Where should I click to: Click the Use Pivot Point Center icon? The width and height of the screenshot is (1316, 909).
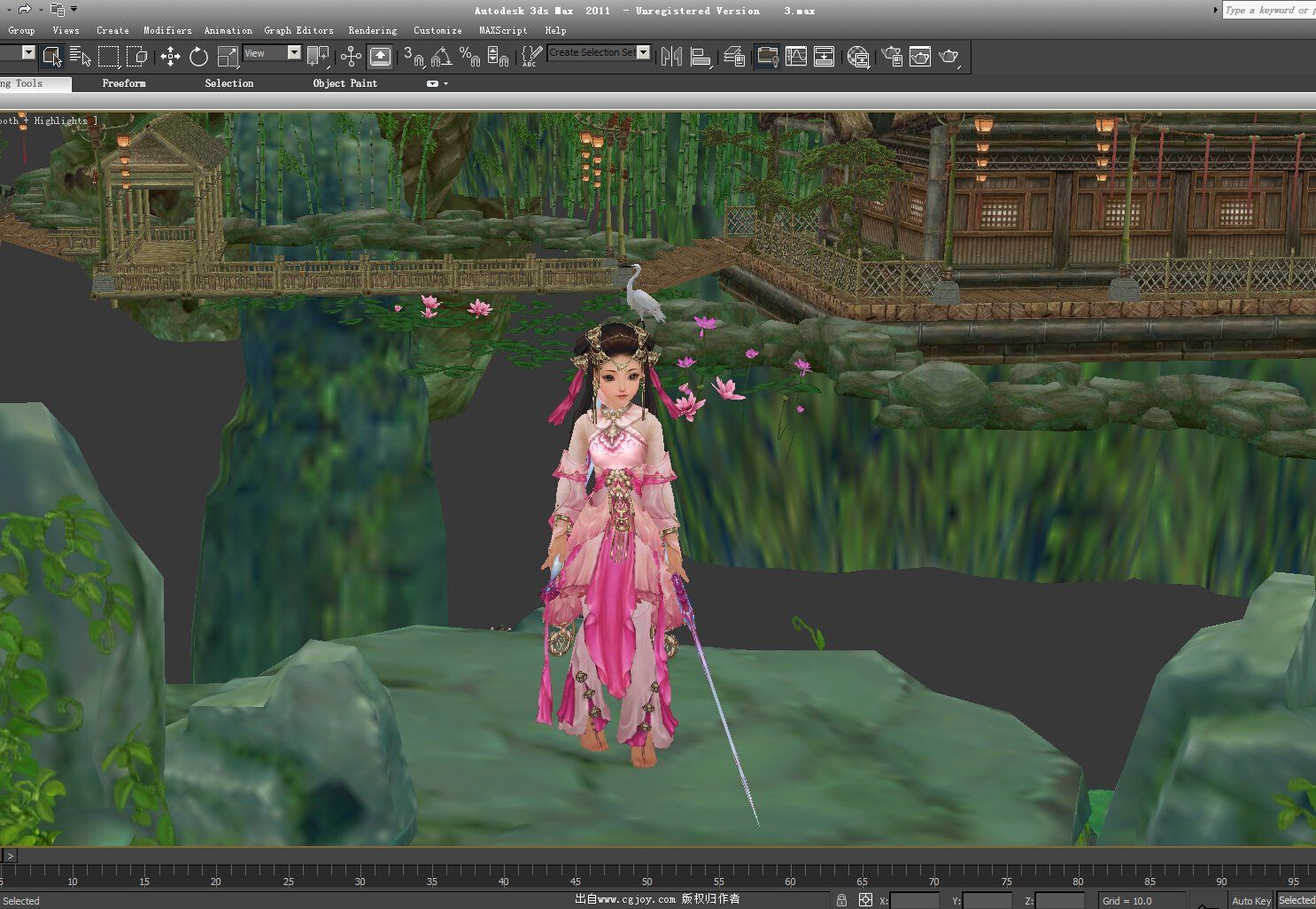pyautogui.click(x=318, y=57)
